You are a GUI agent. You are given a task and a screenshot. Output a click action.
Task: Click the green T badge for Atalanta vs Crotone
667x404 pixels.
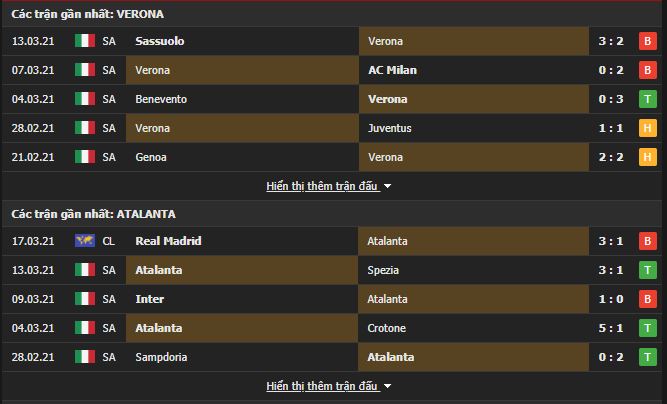click(647, 328)
